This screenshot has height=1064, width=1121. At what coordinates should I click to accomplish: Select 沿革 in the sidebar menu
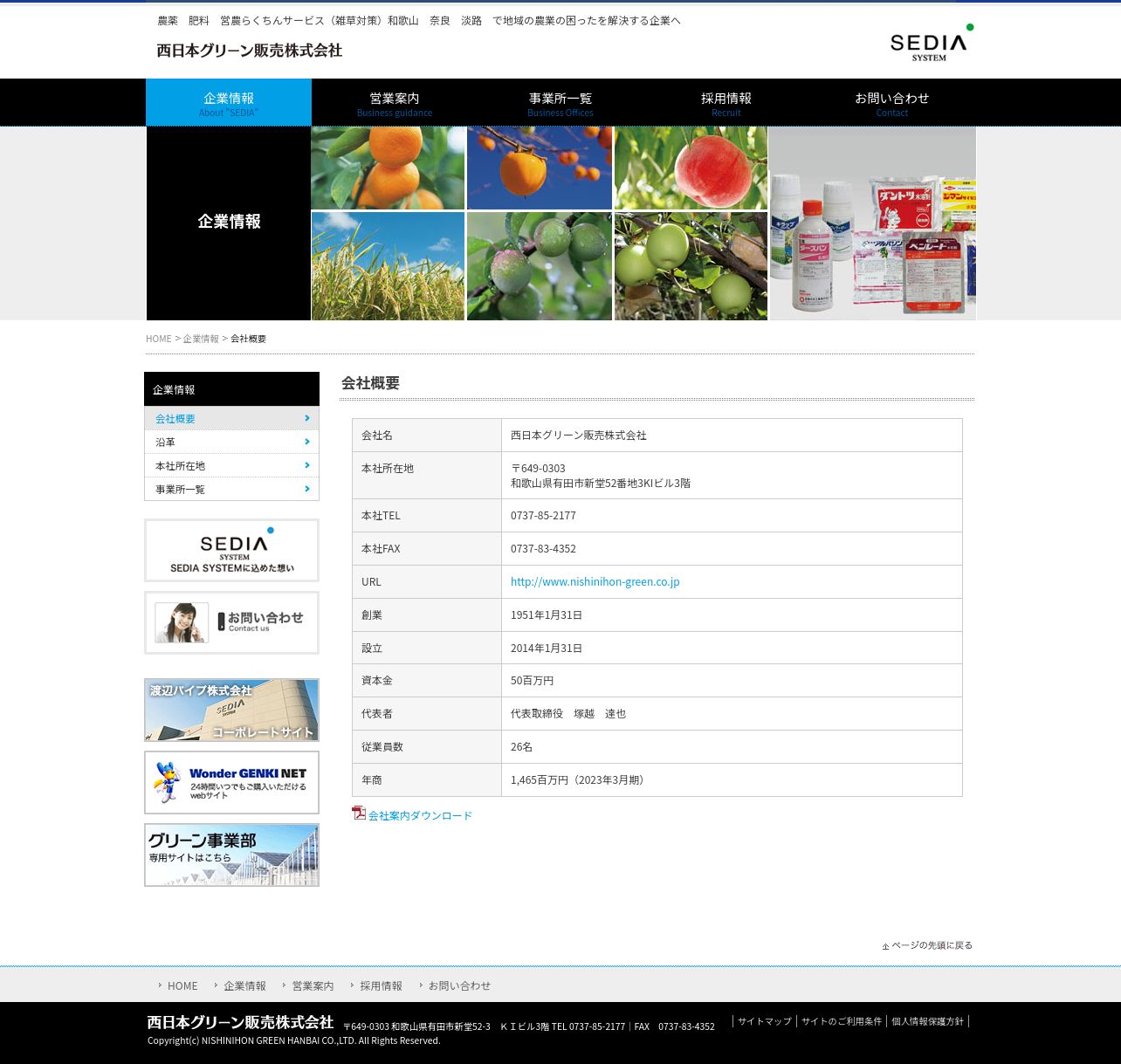[x=231, y=442]
